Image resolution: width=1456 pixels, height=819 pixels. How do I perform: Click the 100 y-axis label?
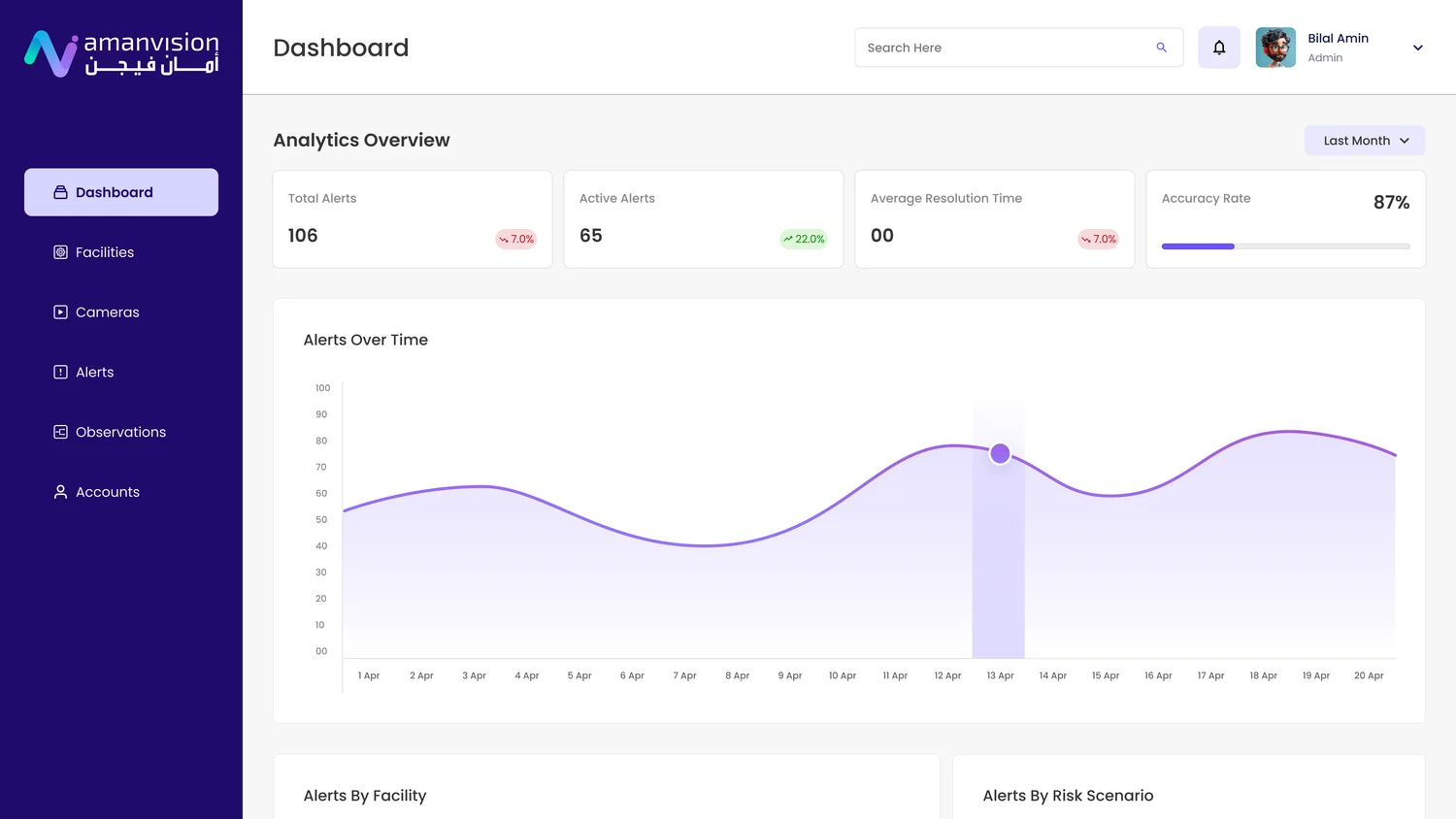click(x=322, y=388)
